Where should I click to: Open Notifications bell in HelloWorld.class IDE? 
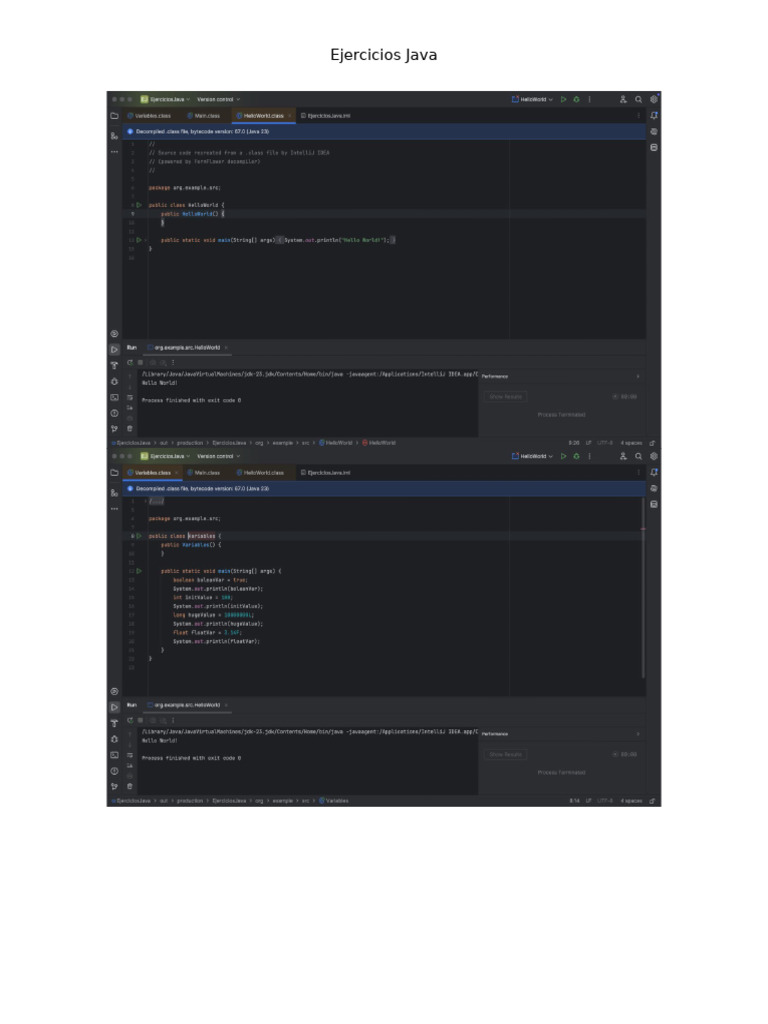coord(654,116)
